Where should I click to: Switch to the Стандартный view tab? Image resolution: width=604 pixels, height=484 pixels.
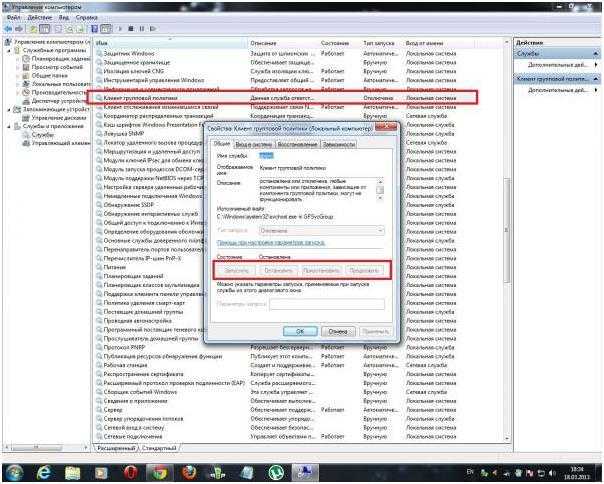[159, 448]
